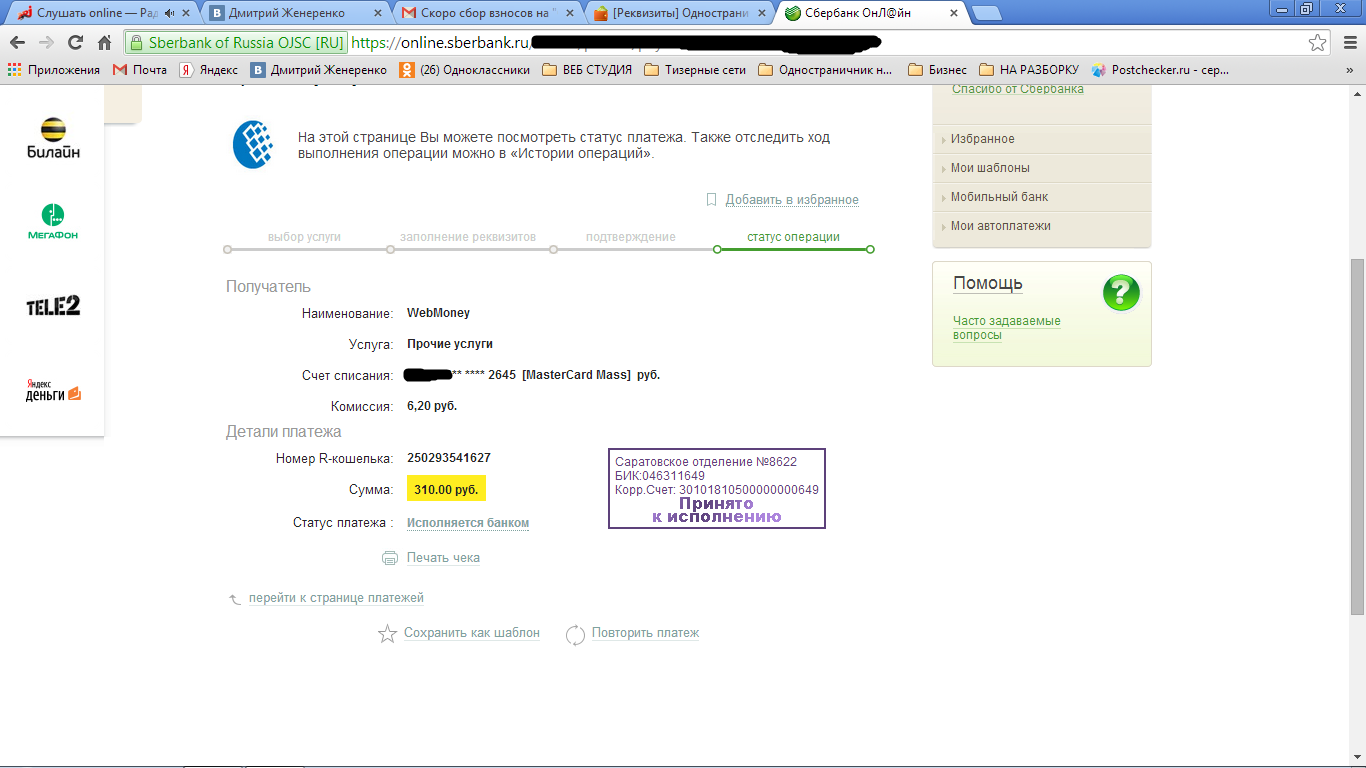The height and width of the screenshot is (768, 1366).
Task: Open the Бизнес bookmarks folder
Action: tap(937, 70)
